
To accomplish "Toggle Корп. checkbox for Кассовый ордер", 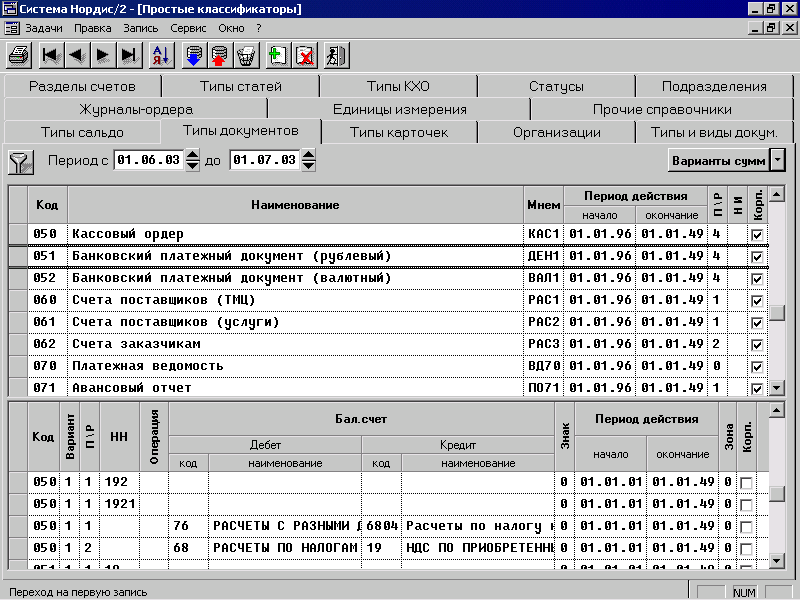I will pyautogui.click(x=757, y=235).
